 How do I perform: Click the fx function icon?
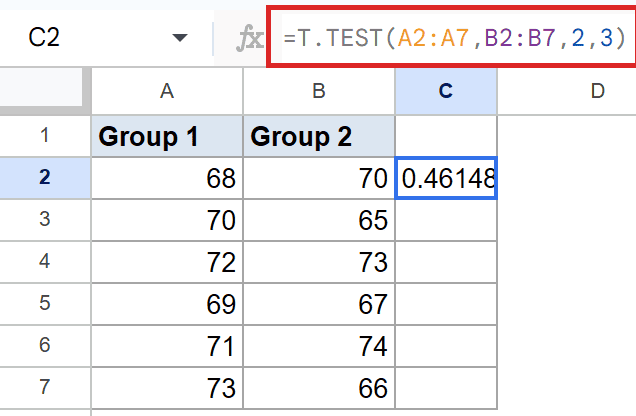point(249,39)
